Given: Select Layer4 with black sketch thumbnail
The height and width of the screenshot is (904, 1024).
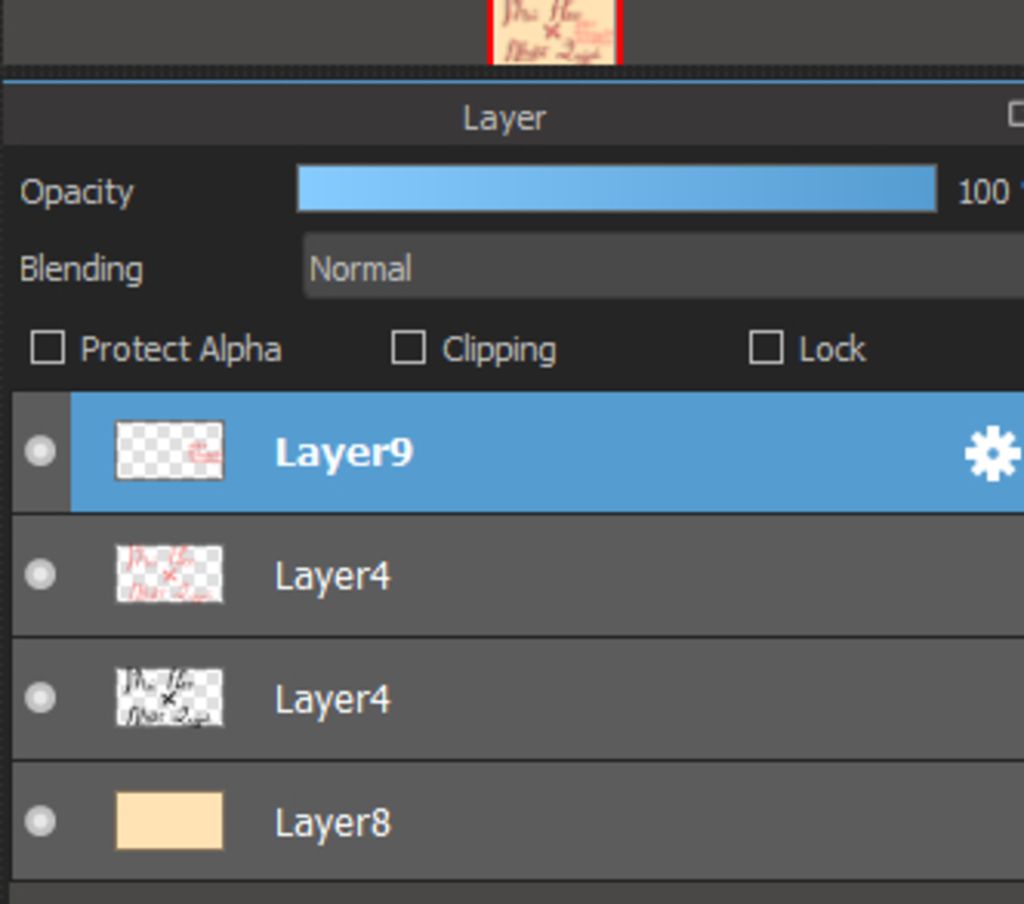Looking at the screenshot, I should pos(518,698).
